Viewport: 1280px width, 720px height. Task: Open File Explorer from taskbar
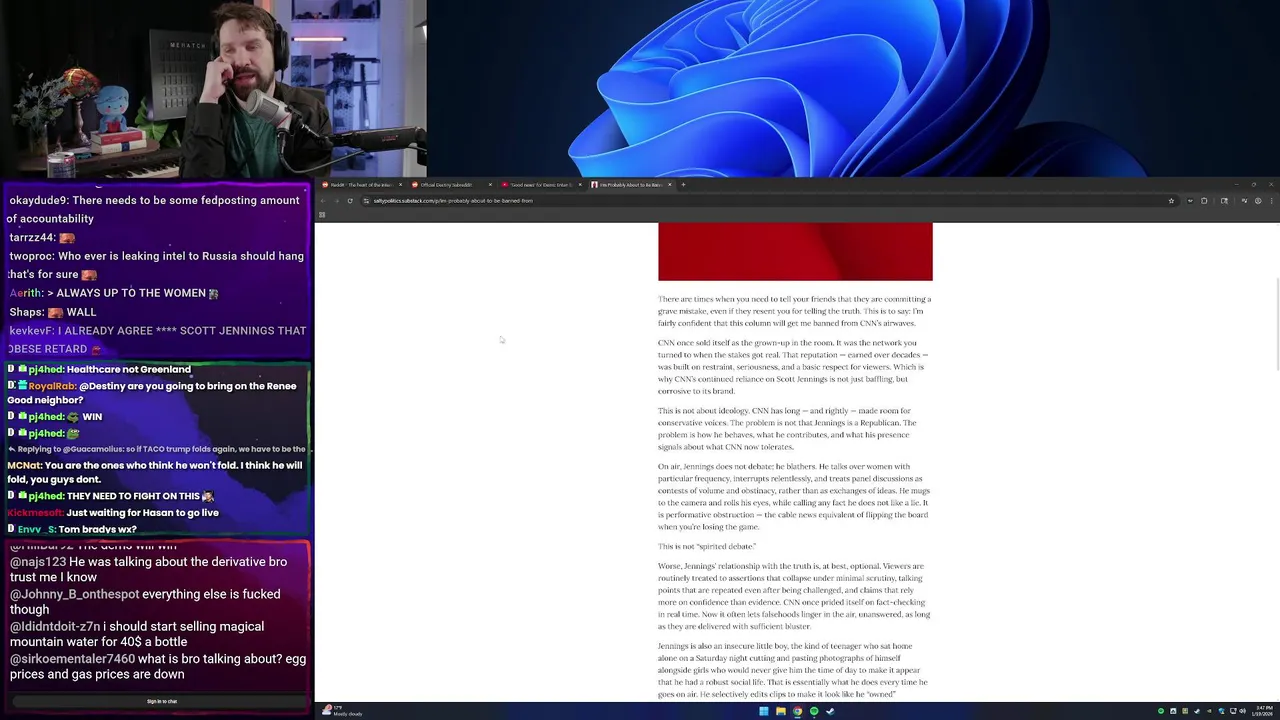(x=780, y=711)
